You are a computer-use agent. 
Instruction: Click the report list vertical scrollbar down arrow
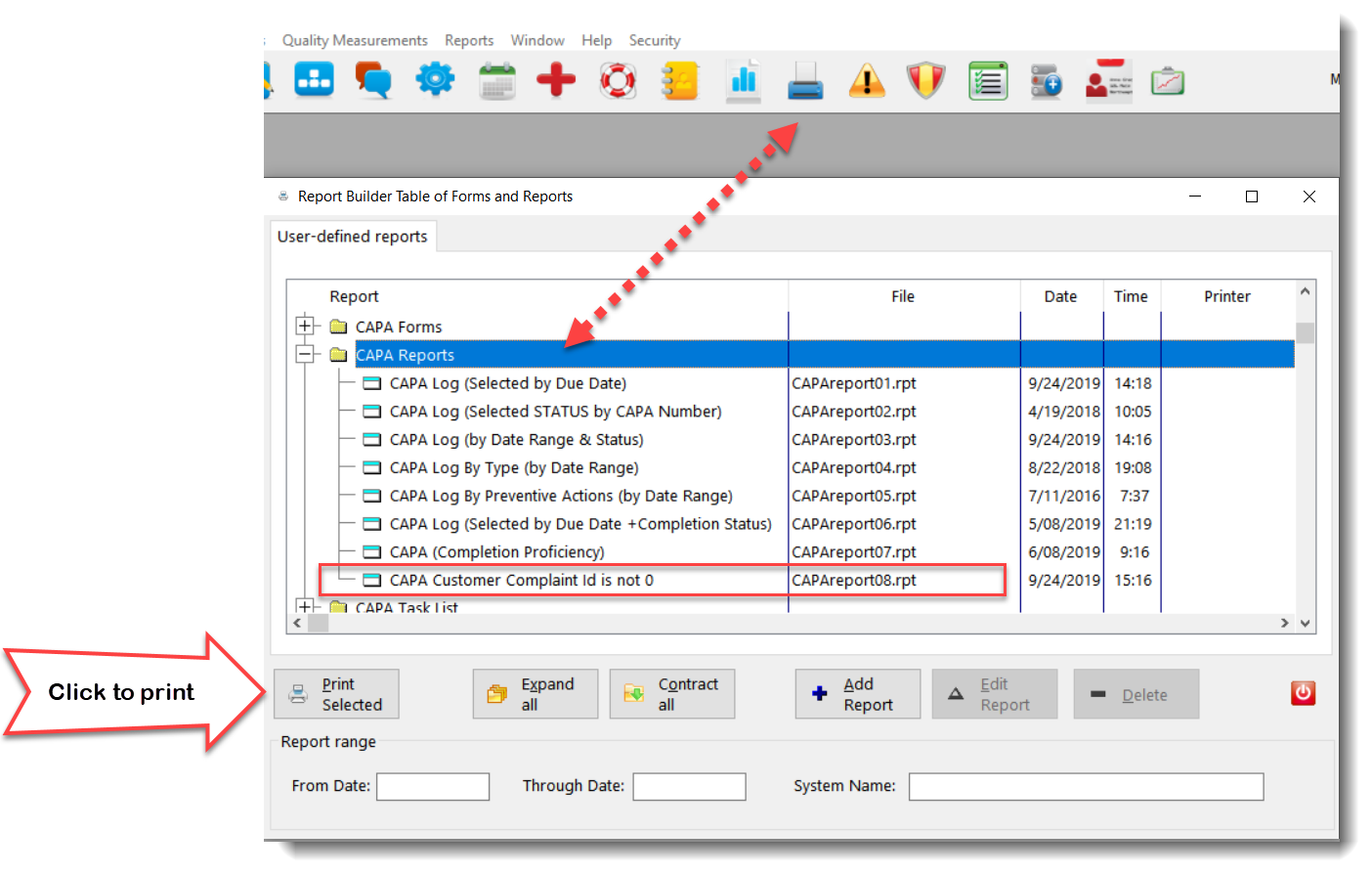click(1305, 623)
